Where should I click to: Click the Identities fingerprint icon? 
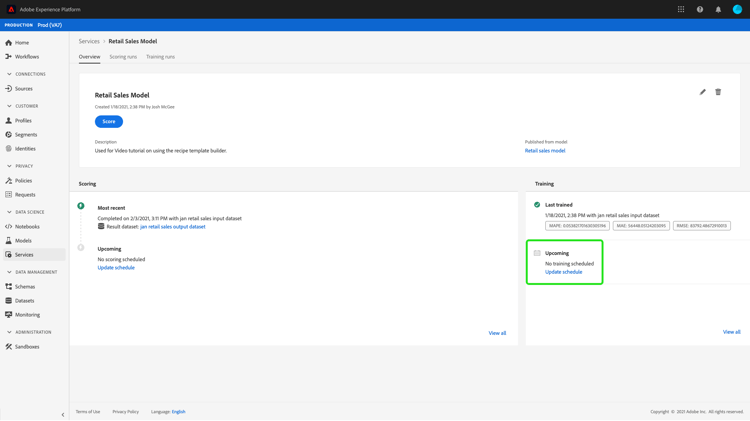click(x=9, y=148)
